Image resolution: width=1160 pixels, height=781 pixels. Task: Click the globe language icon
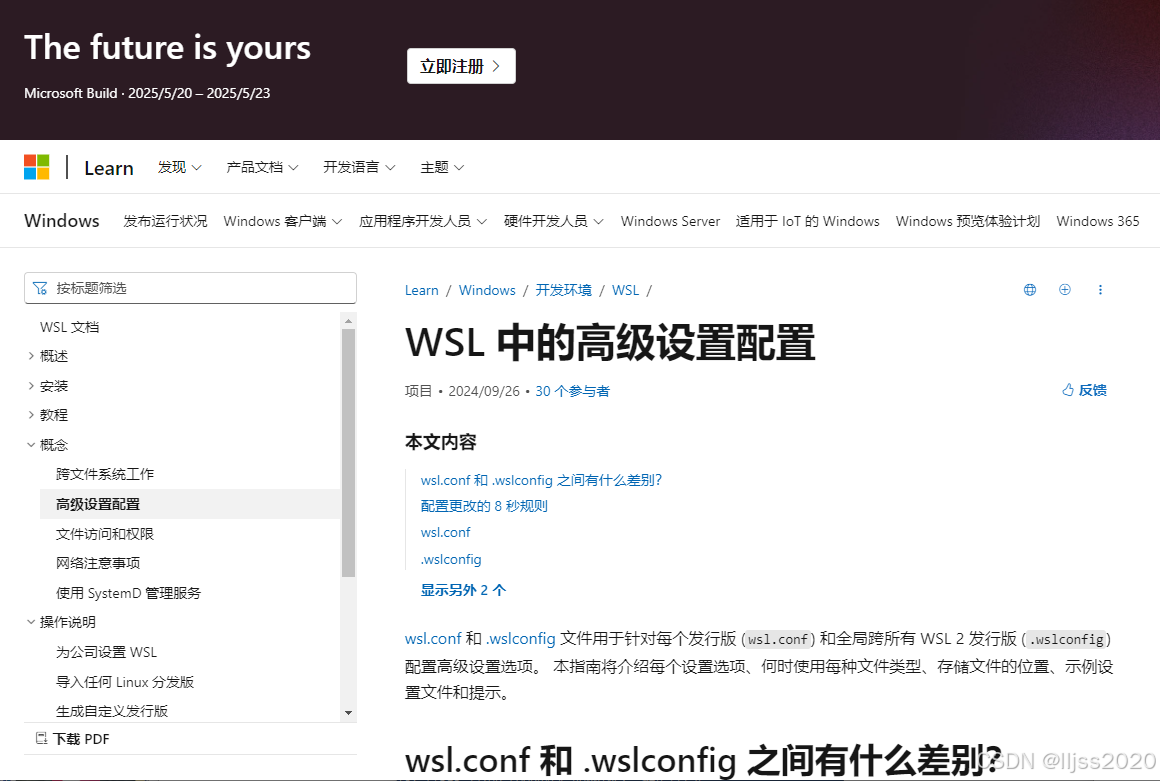(1030, 290)
